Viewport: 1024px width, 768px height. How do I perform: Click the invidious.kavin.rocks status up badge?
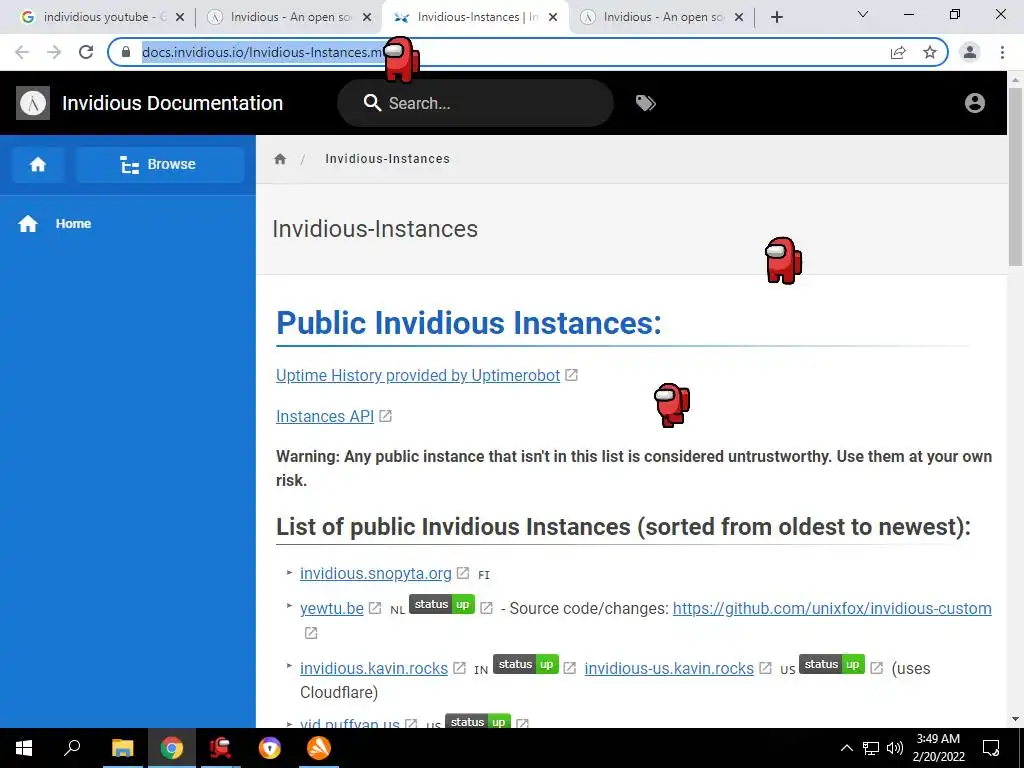click(526, 664)
